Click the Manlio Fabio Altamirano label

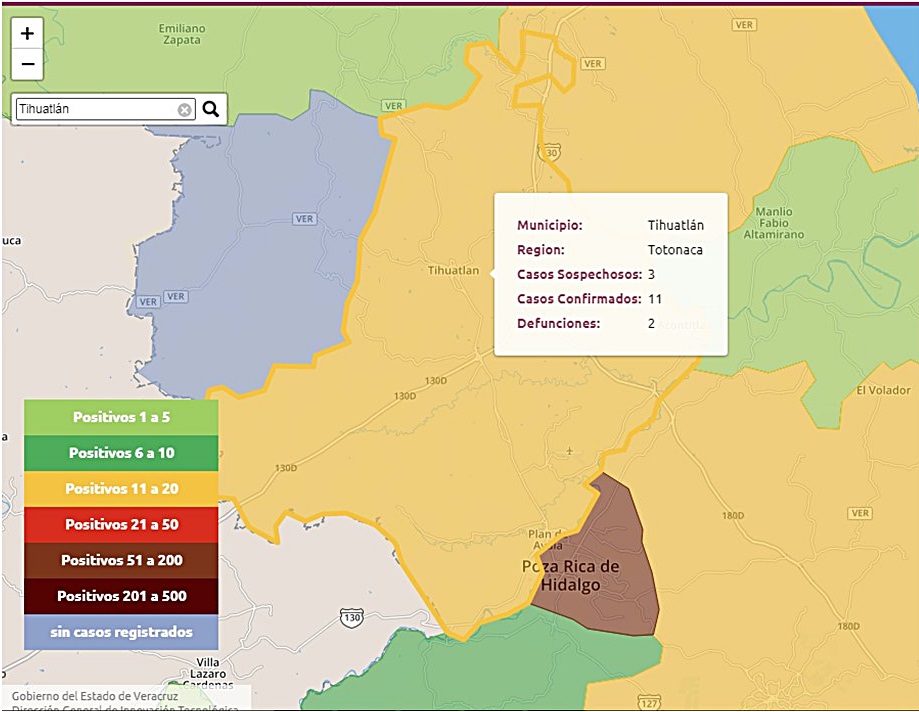[x=774, y=223]
